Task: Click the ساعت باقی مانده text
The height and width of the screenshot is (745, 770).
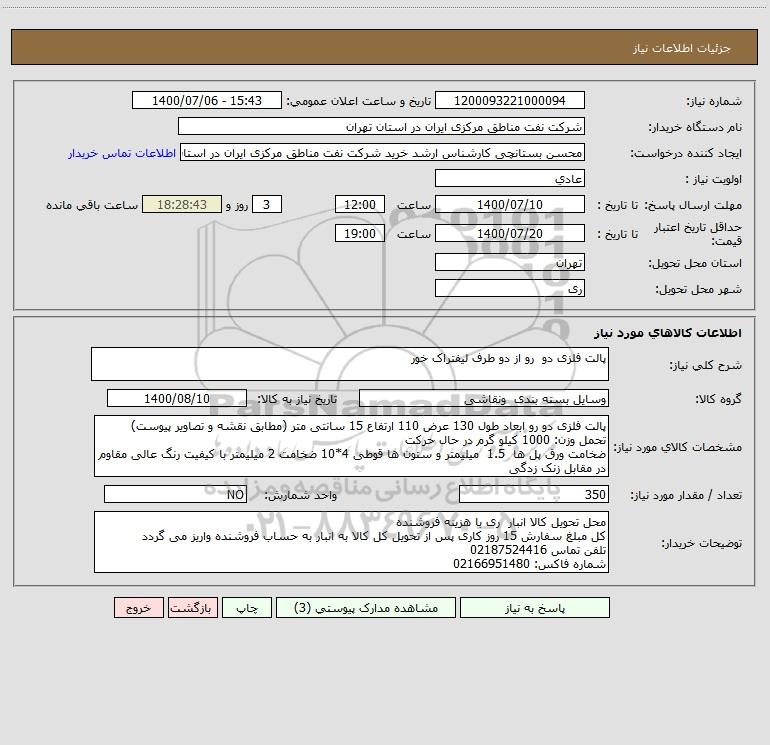Action: 92,205
